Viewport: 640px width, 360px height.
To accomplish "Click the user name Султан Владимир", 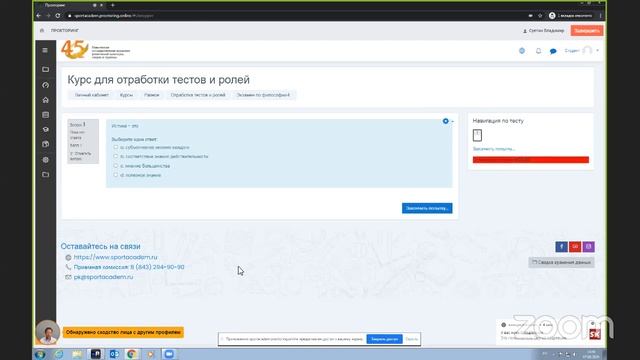I will (546, 31).
